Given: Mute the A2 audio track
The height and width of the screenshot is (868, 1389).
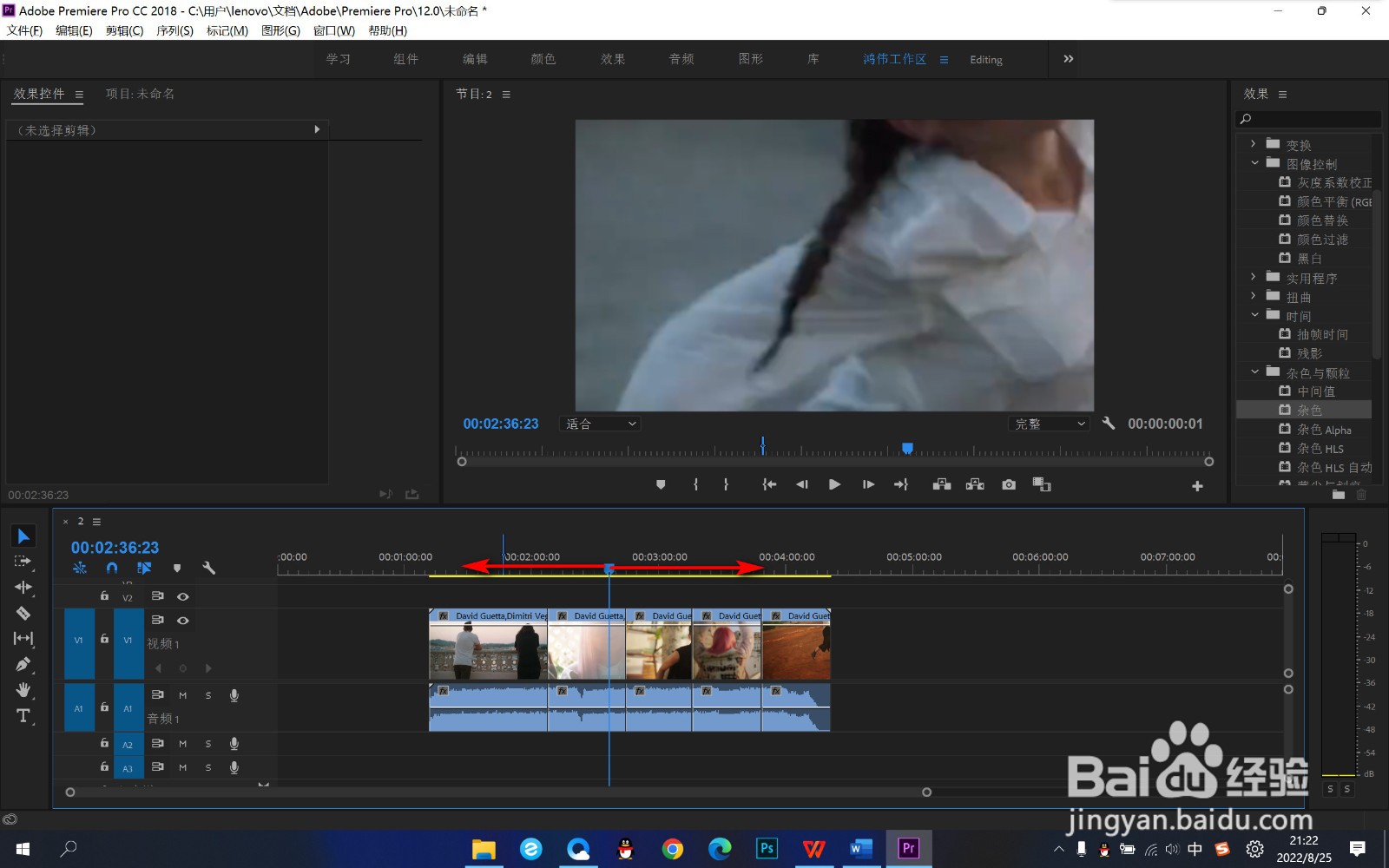Looking at the screenshot, I should 183,744.
